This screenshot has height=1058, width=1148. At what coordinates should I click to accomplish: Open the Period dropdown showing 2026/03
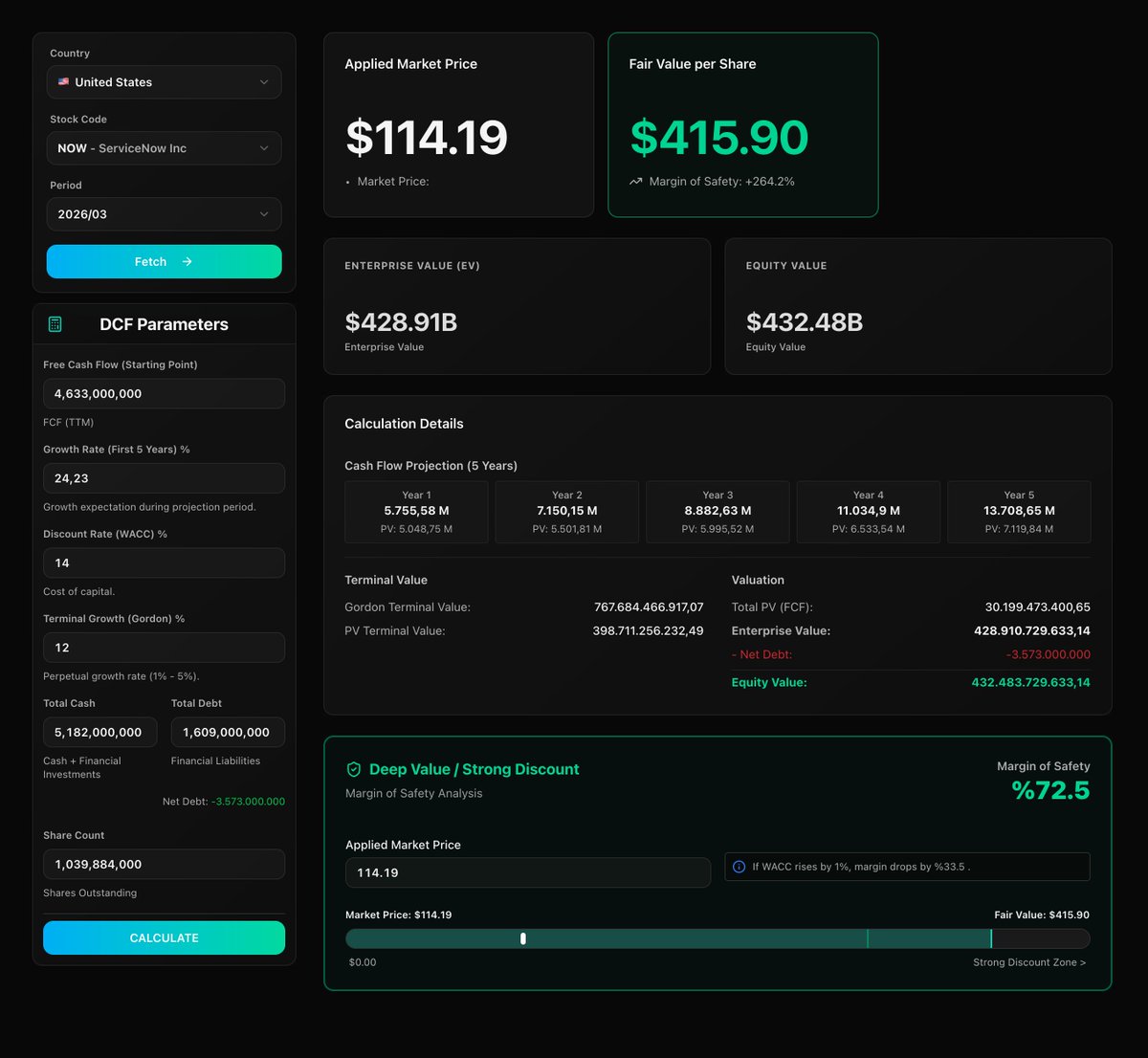[x=165, y=214]
